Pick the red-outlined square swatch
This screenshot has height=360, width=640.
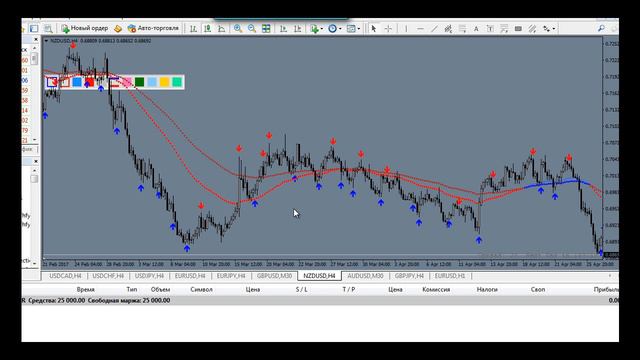[64, 82]
